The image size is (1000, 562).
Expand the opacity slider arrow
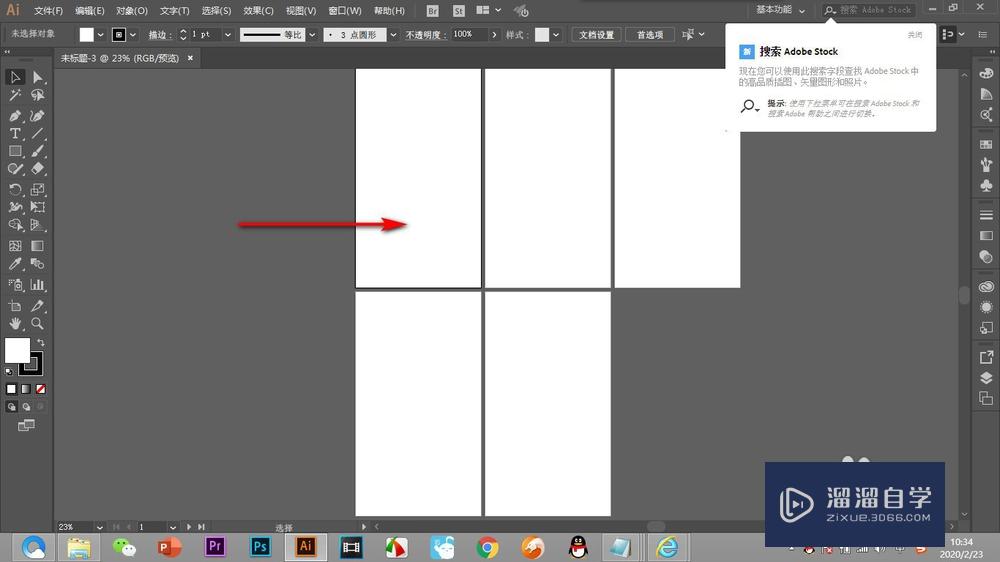(494, 35)
